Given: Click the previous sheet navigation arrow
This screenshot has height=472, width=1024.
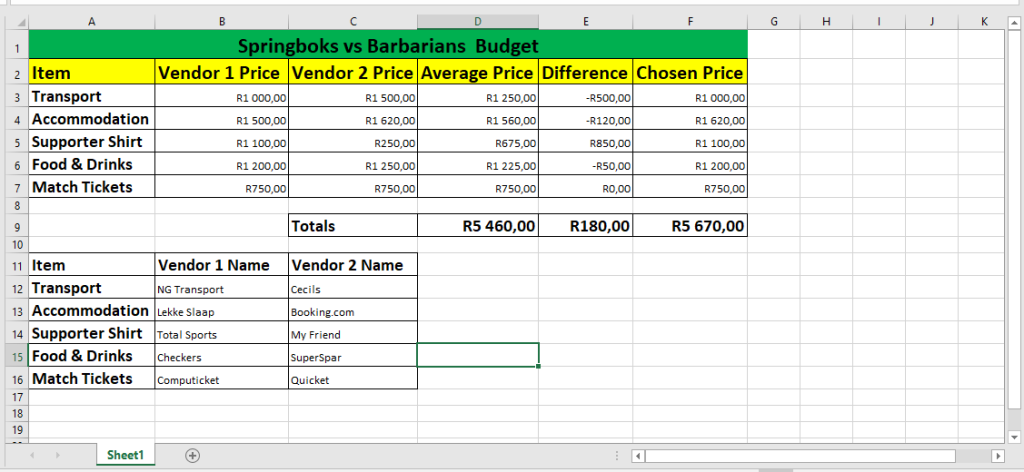Looking at the screenshot, I should coord(34,455).
